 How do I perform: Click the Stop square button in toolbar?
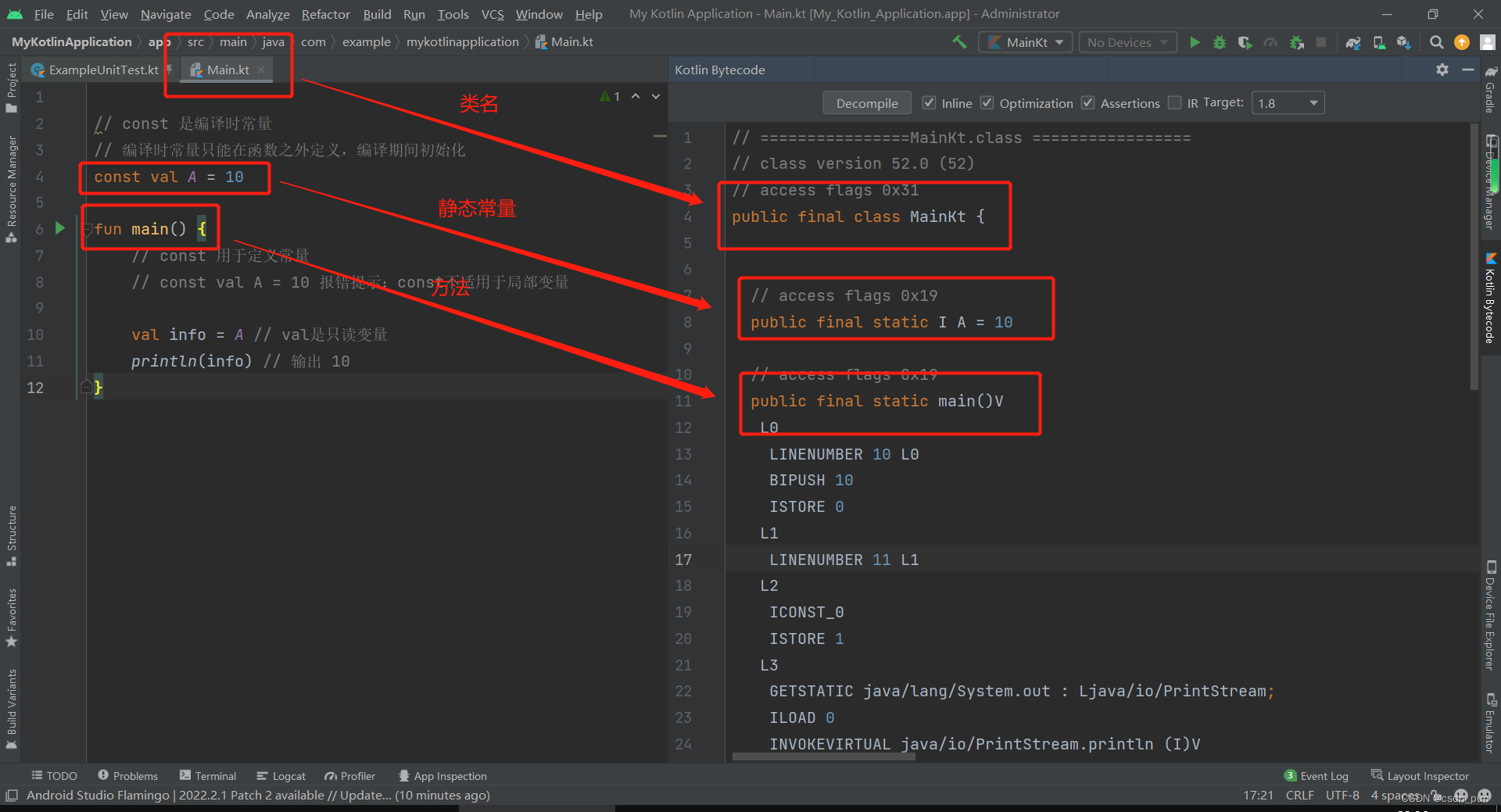tap(1321, 42)
